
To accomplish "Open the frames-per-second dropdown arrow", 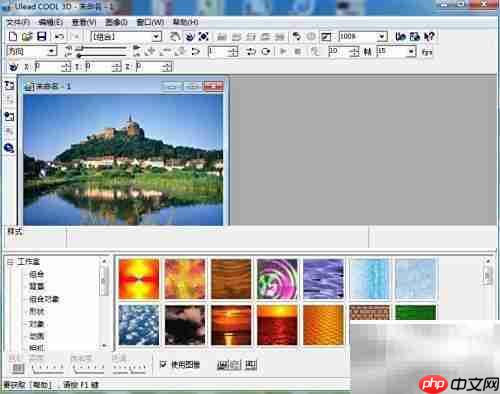I will [x=412, y=52].
